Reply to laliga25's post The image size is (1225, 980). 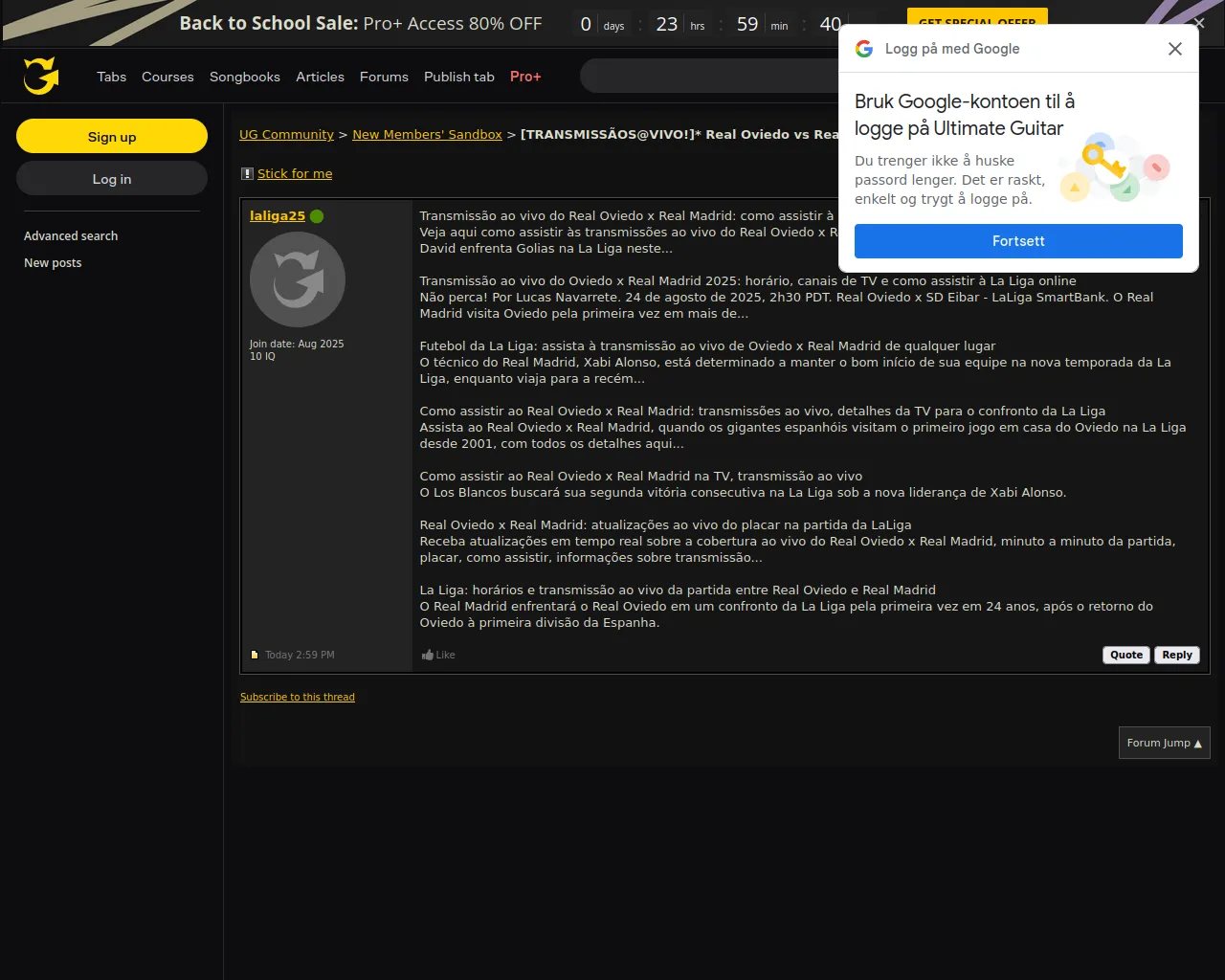1177,656
